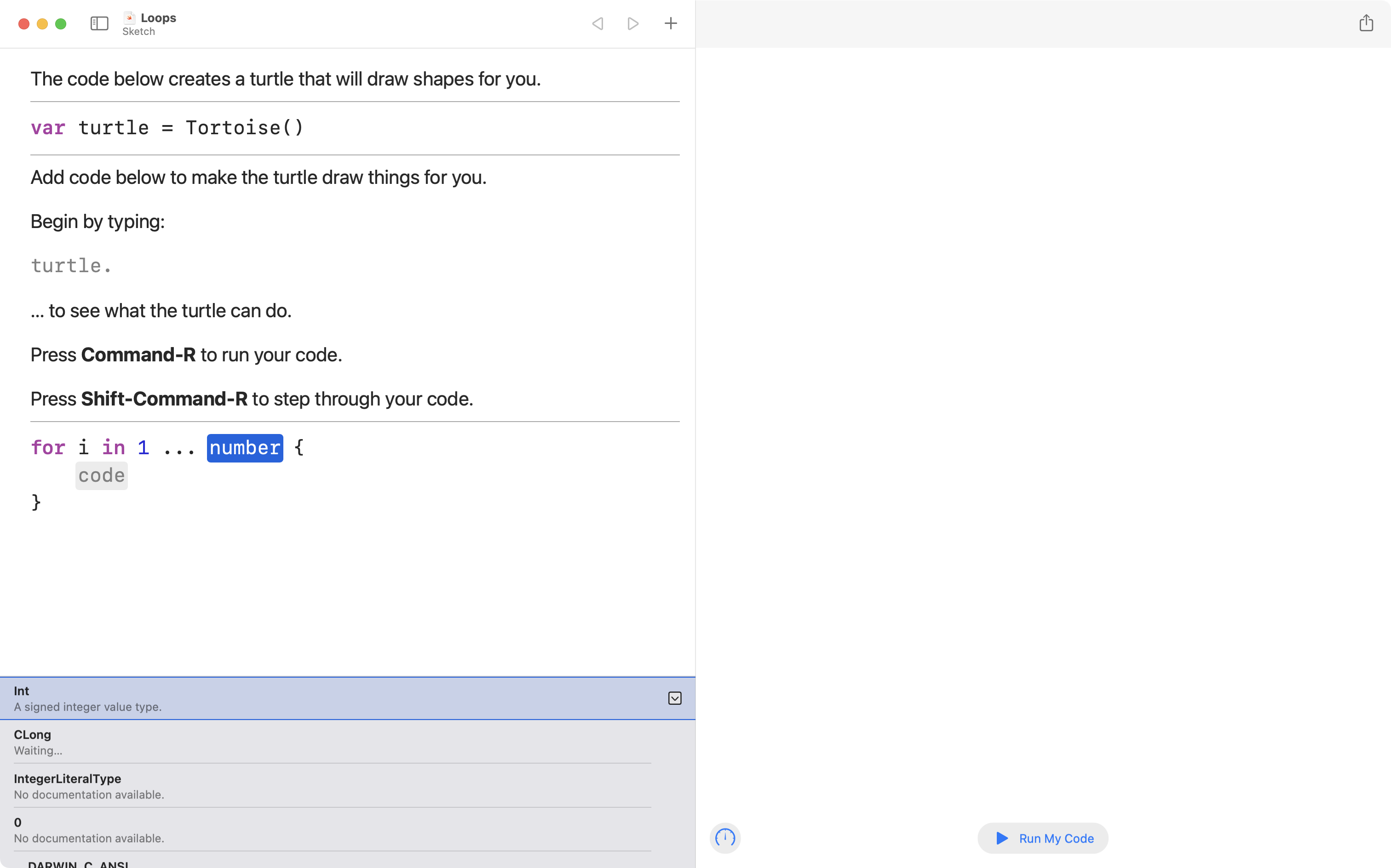Viewport: 1391px width, 868px height.
Task: Open the Share options
Action: click(x=1366, y=23)
